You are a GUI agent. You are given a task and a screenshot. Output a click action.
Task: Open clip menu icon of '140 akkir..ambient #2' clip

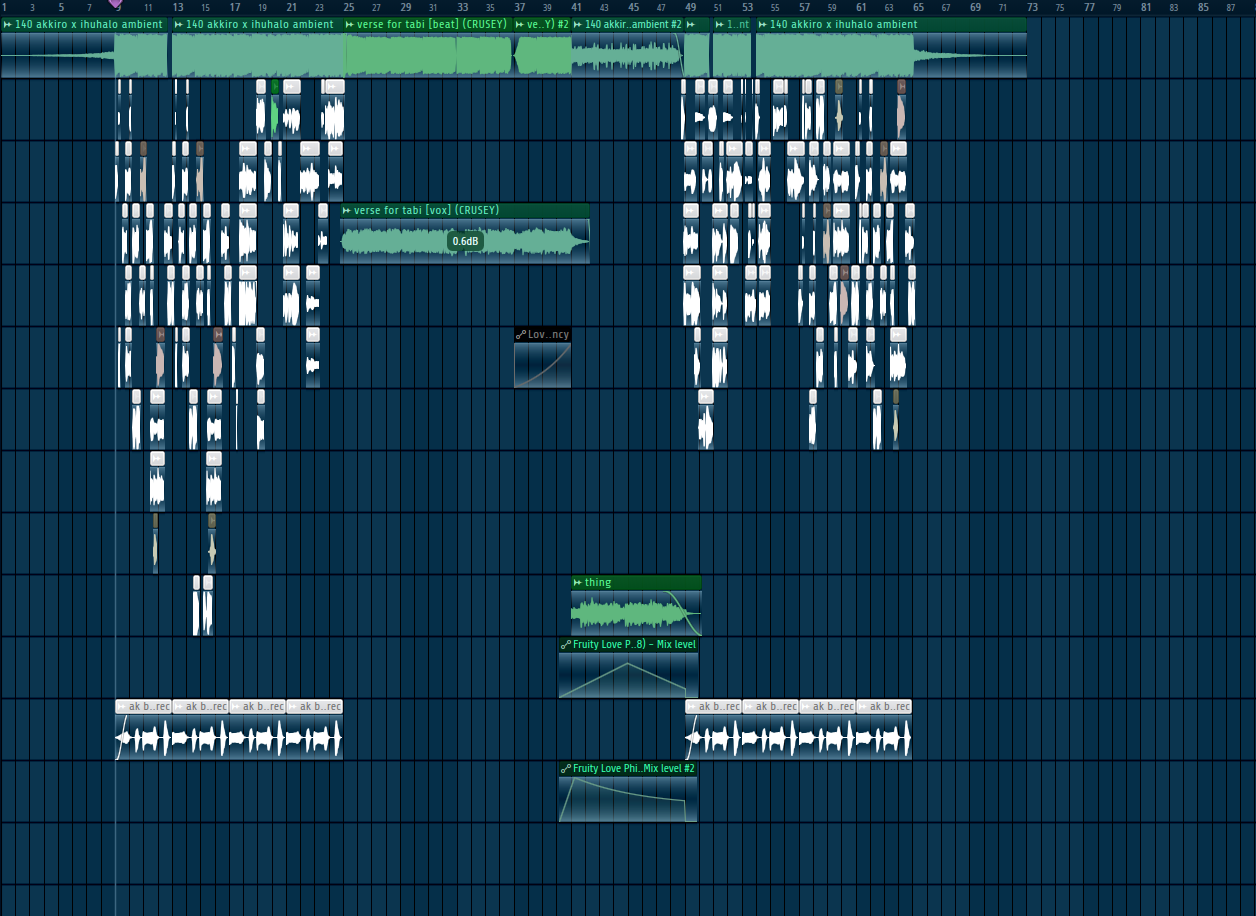(x=578, y=24)
